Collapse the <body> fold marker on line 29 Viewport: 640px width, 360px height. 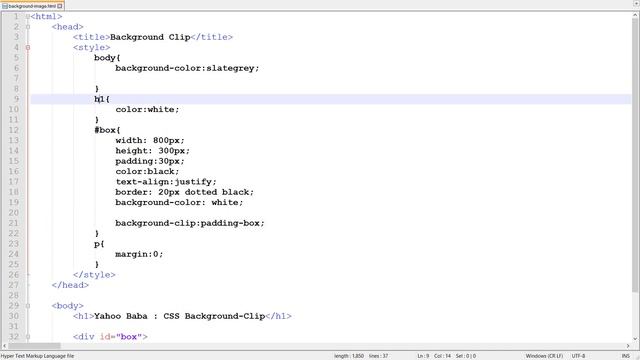(28, 306)
